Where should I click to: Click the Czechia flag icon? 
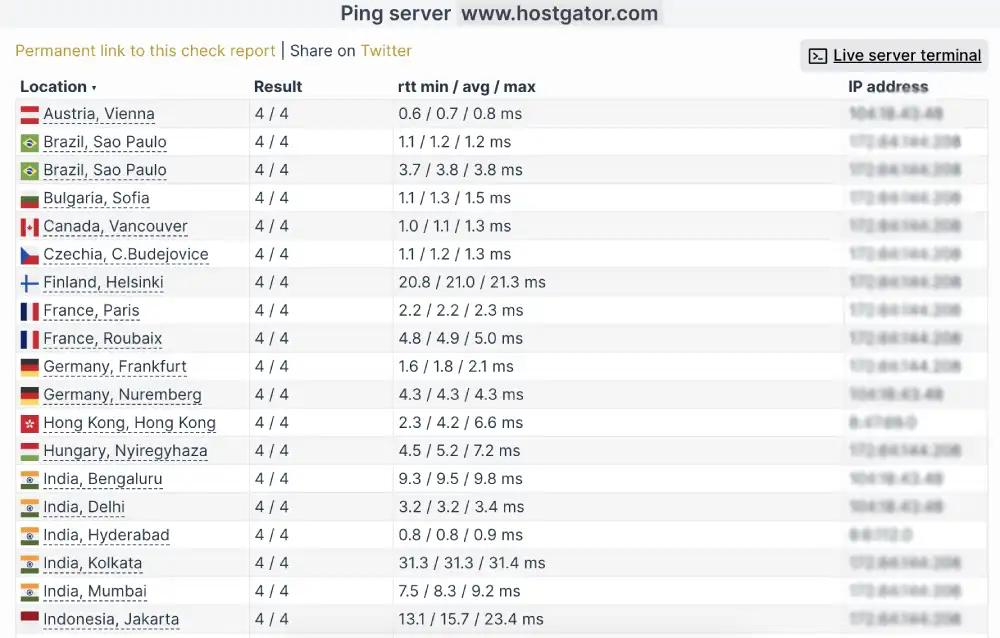pyautogui.click(x=28, y=254)
